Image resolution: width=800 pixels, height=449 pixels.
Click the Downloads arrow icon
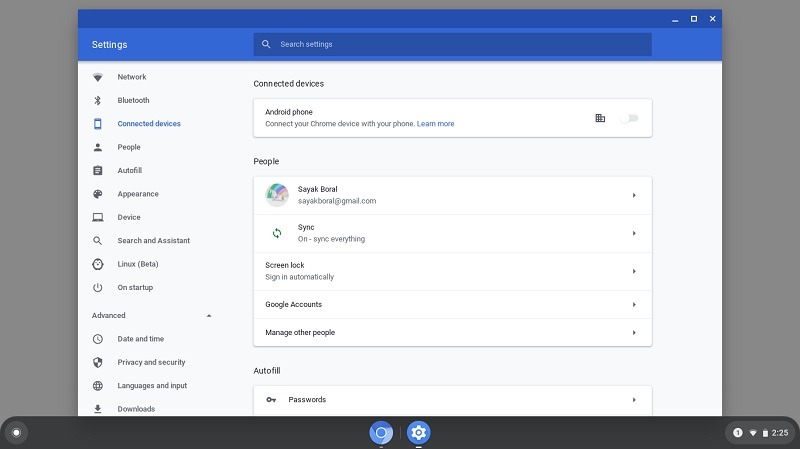click(97, 409)
